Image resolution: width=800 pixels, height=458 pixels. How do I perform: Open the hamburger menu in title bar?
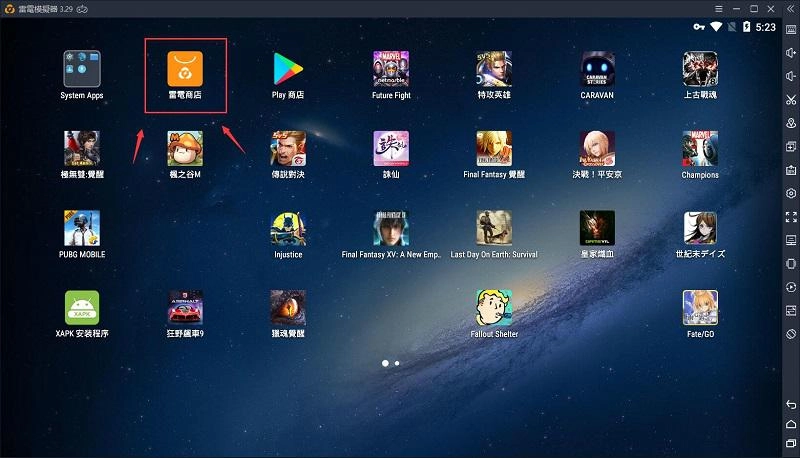click(x=718, y=9)
